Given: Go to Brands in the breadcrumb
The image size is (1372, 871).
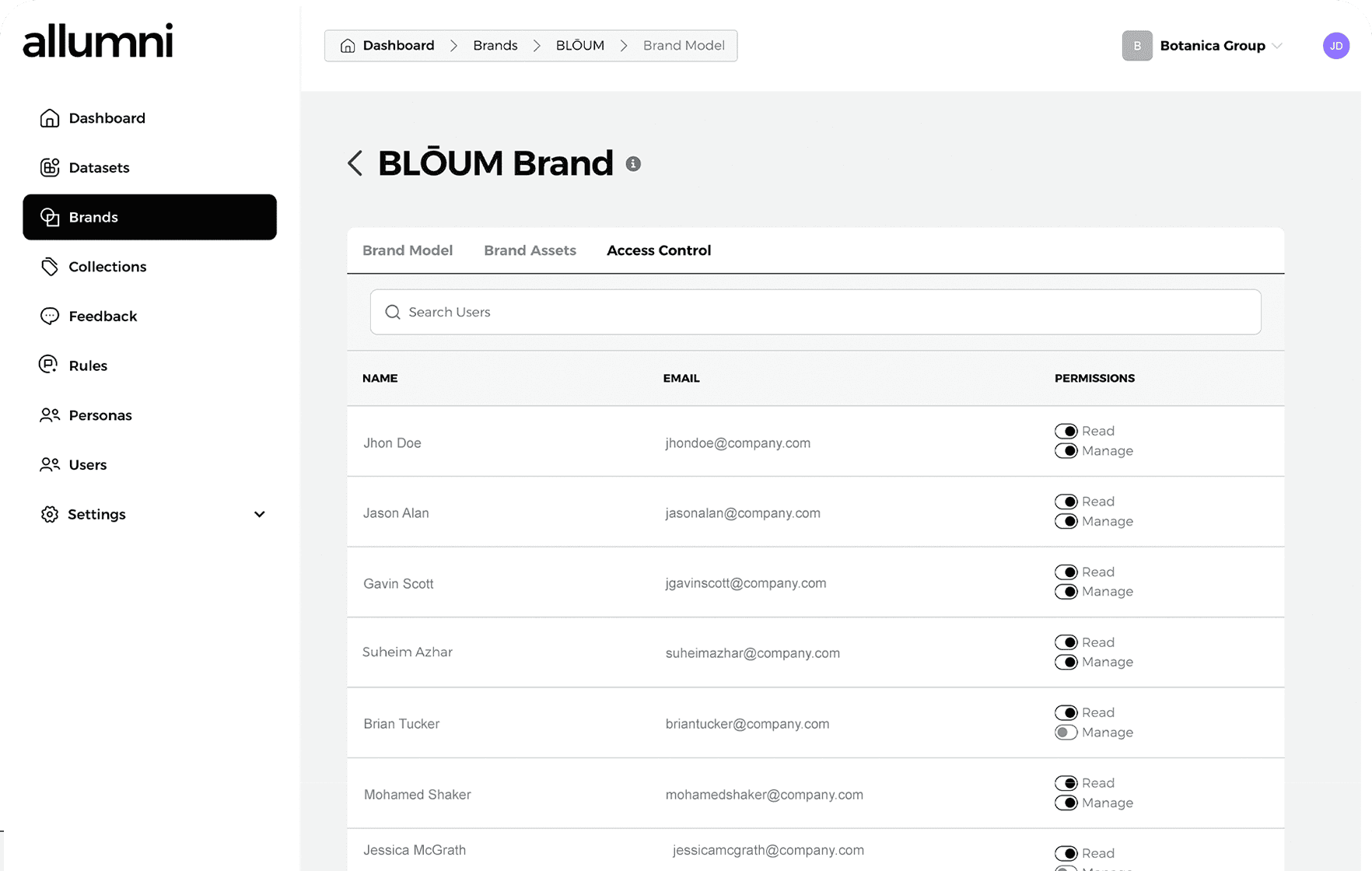Looking at the screenshot, I should tap(495, 46).
